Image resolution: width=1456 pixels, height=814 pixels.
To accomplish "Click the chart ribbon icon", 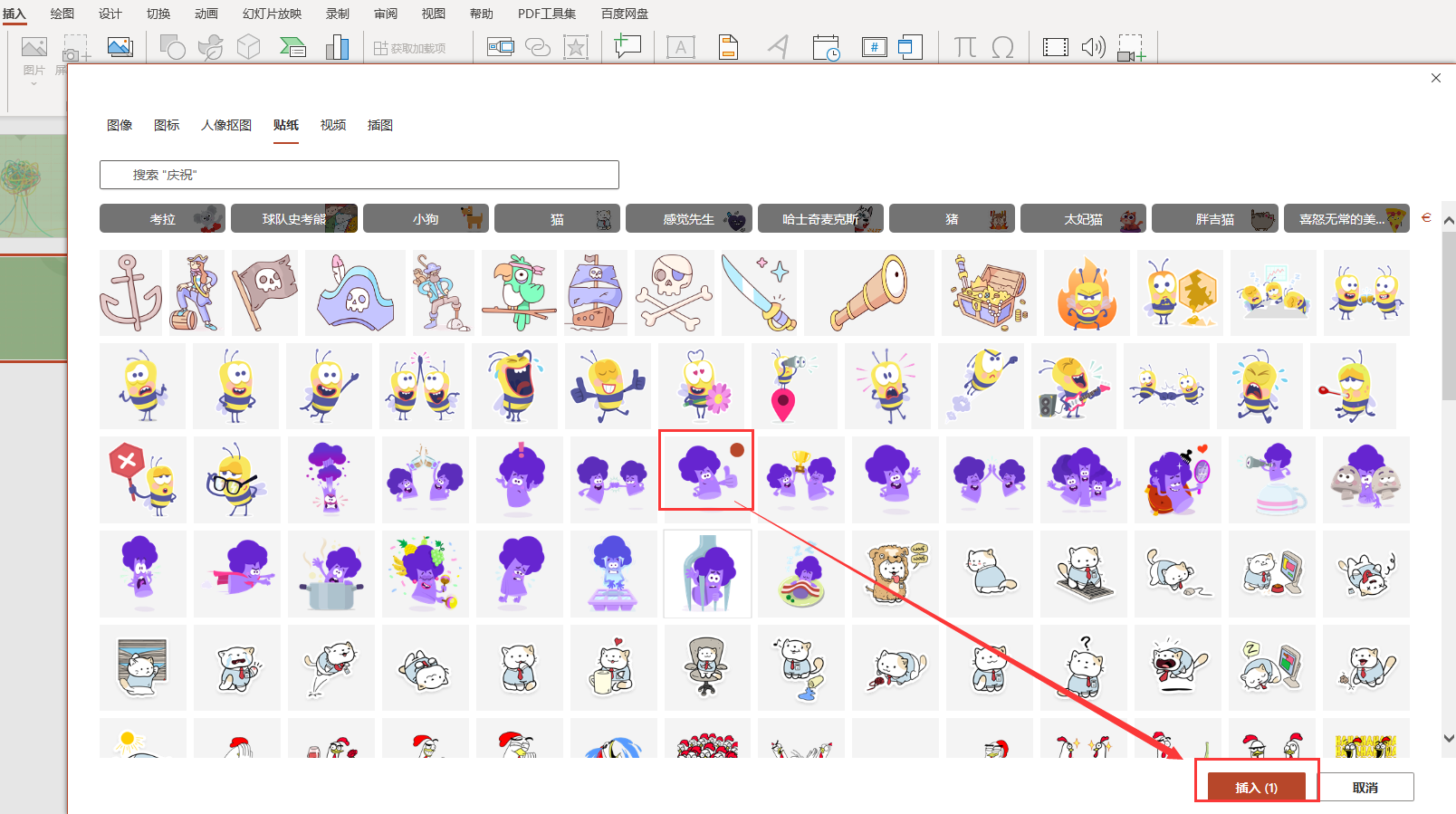I will pos(337,46).
